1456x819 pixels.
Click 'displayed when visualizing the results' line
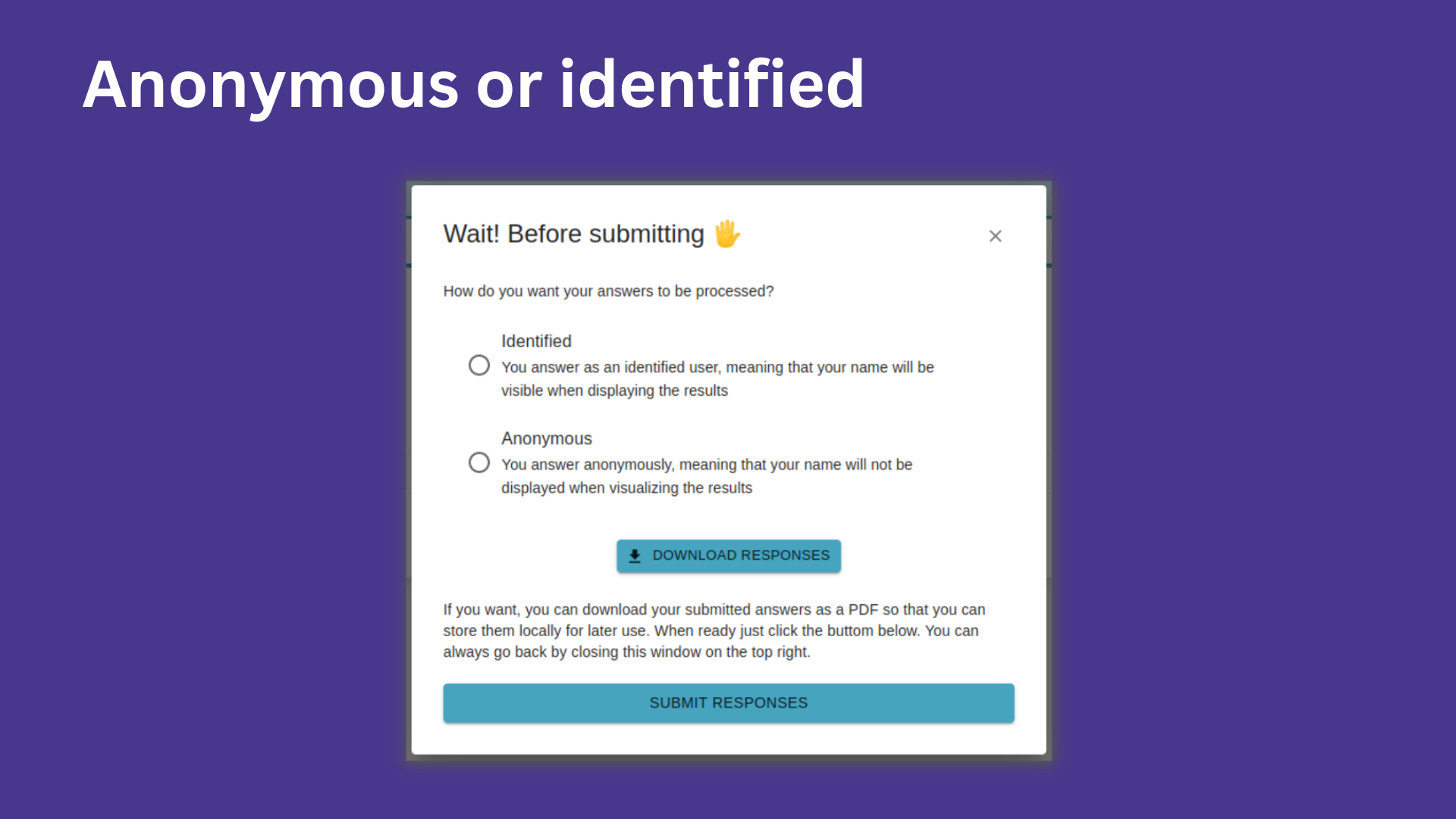click(x=626, y=488)
